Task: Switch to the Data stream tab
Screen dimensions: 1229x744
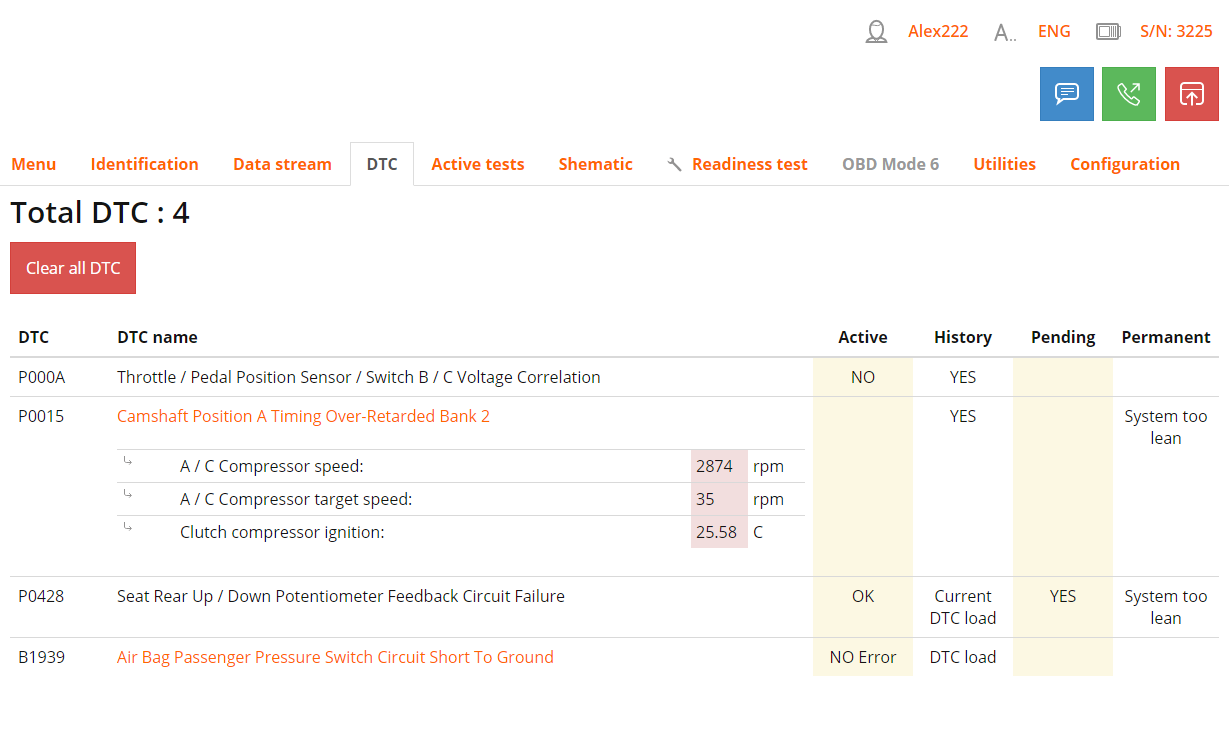Action: click(x=282, y=164)
